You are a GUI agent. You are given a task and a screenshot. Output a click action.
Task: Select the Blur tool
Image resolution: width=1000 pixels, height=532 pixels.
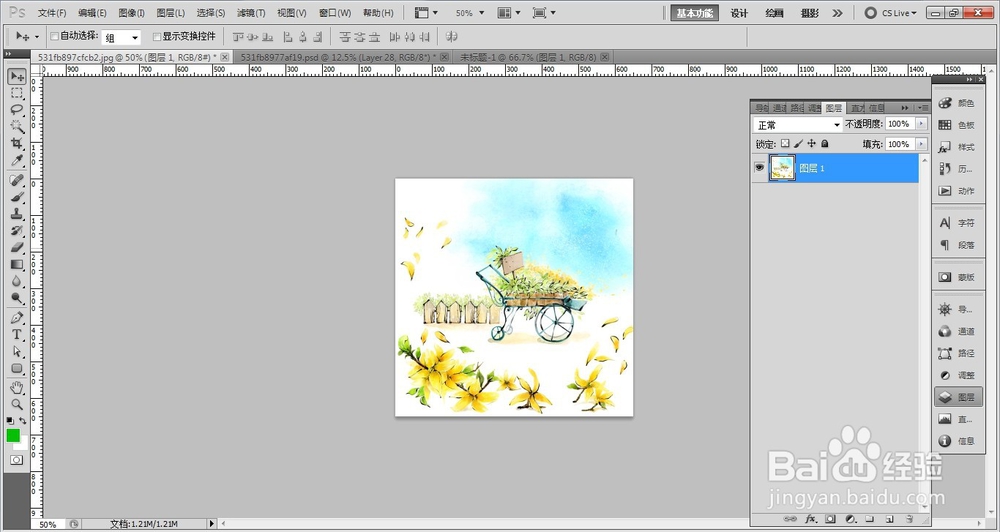click(17, 281)
